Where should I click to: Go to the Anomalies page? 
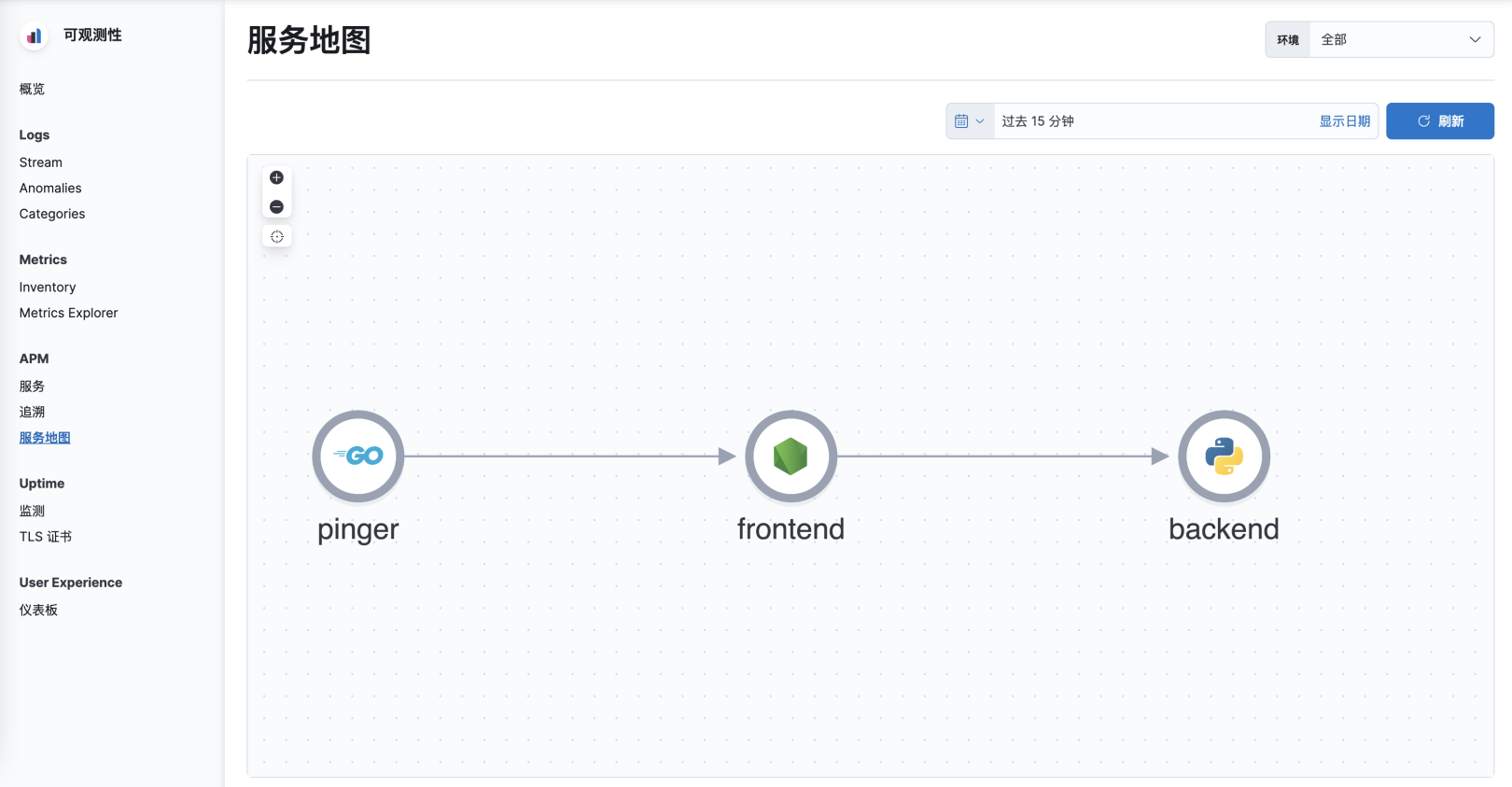tap(49, 188)
